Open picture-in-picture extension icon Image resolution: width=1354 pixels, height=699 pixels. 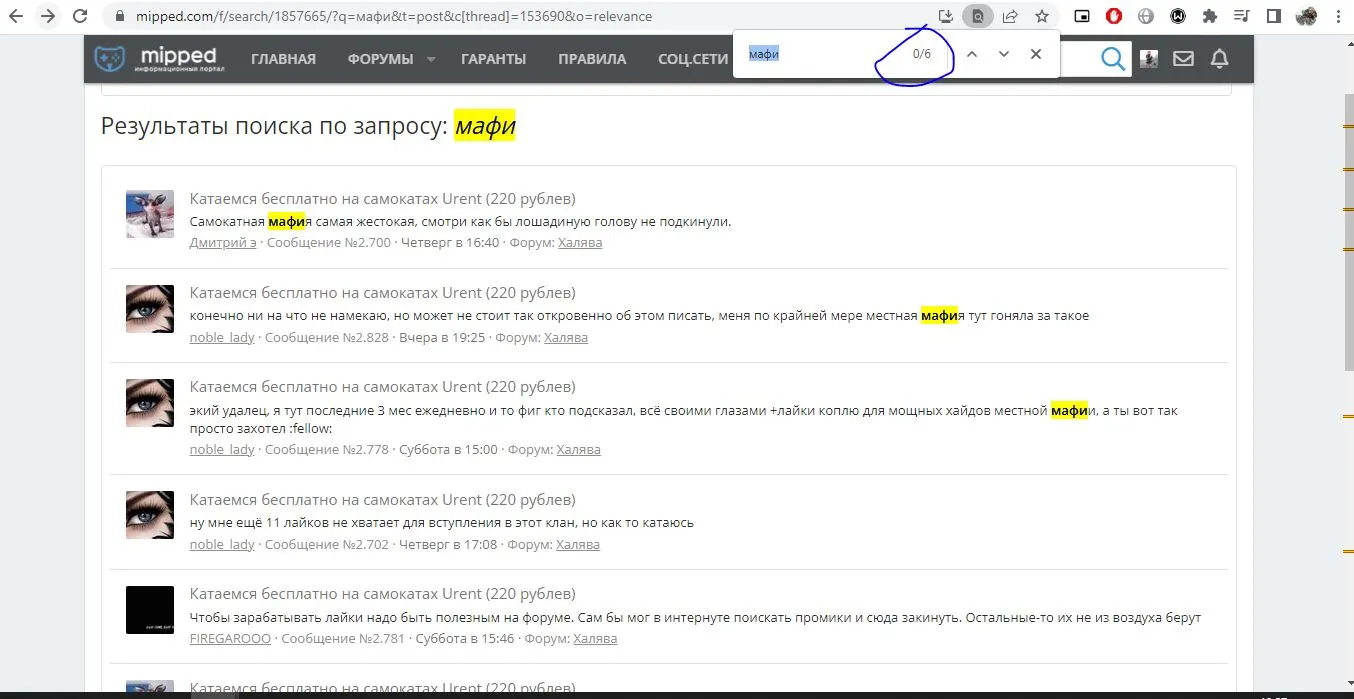pyautogui.click(x=1082, y=16)
